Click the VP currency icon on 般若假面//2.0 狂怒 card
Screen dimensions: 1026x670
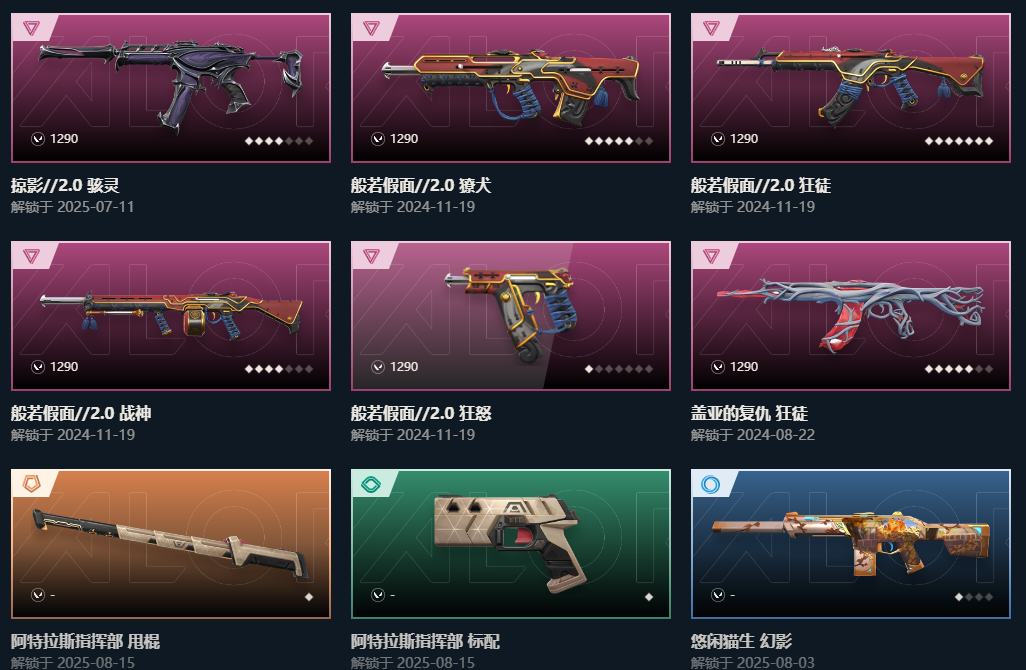tap(378, 366)
